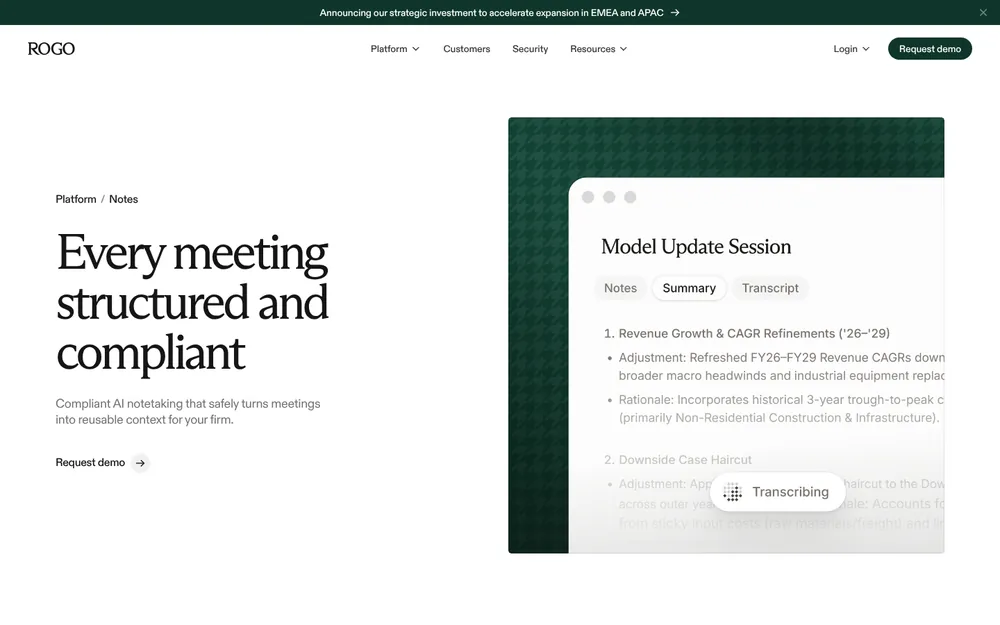Select the Summary tab in the preview
Screen dimensions: 1000x625
click(689, 288)
